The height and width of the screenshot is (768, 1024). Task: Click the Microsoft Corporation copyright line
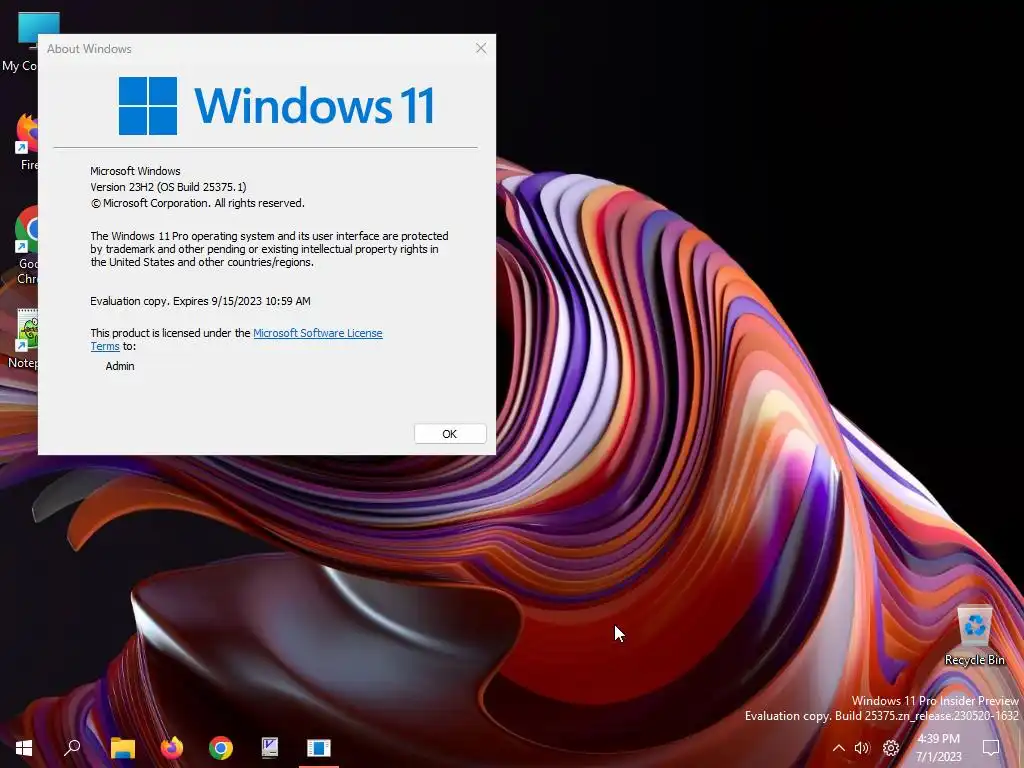coord(197,203)
